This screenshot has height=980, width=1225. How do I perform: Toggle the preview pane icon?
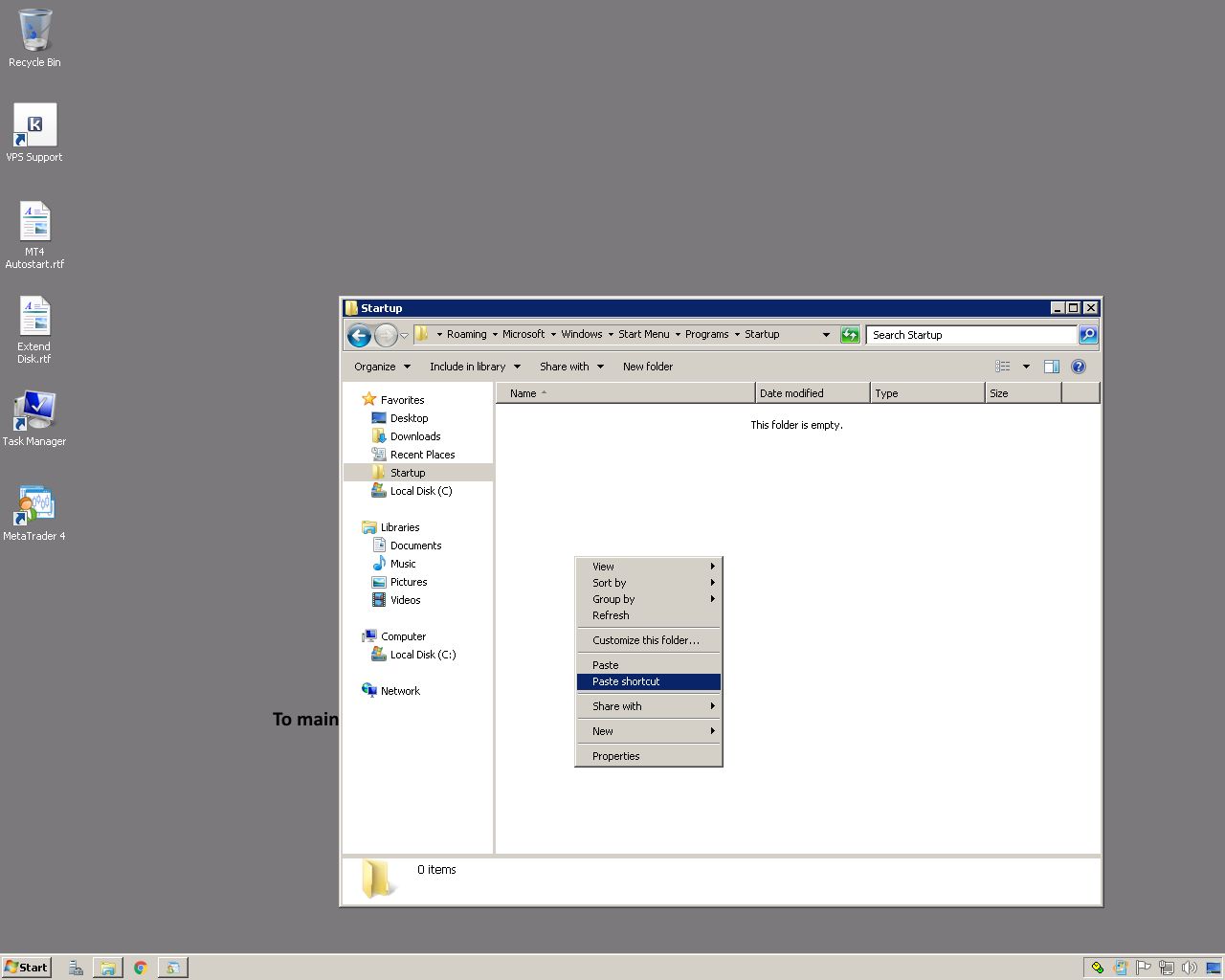[1051, 367]
